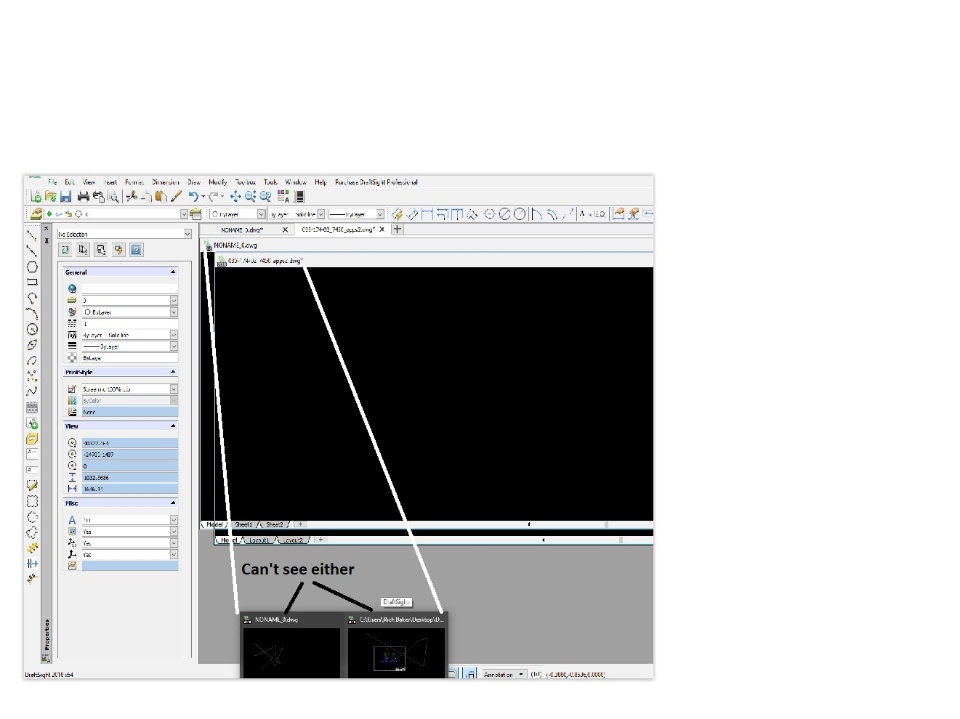Open the Window menu
The height and width of the screenshot is (719, 960).
296,182
